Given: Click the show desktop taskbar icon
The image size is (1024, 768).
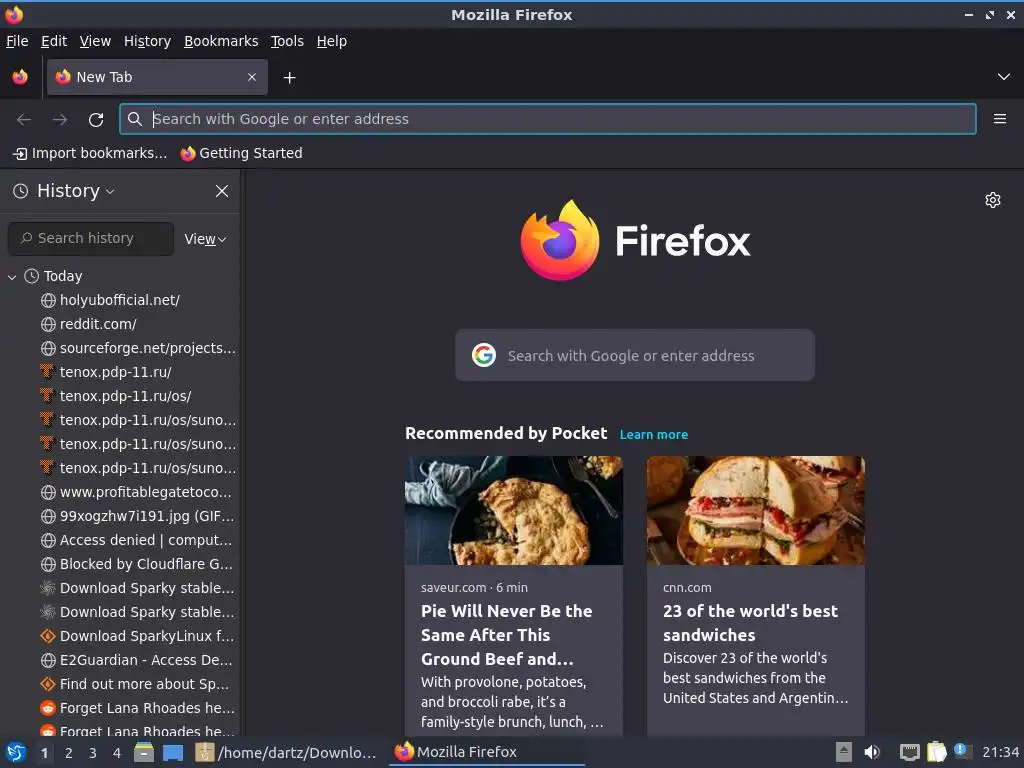Looking at the screenshot, I should point(173,753).
